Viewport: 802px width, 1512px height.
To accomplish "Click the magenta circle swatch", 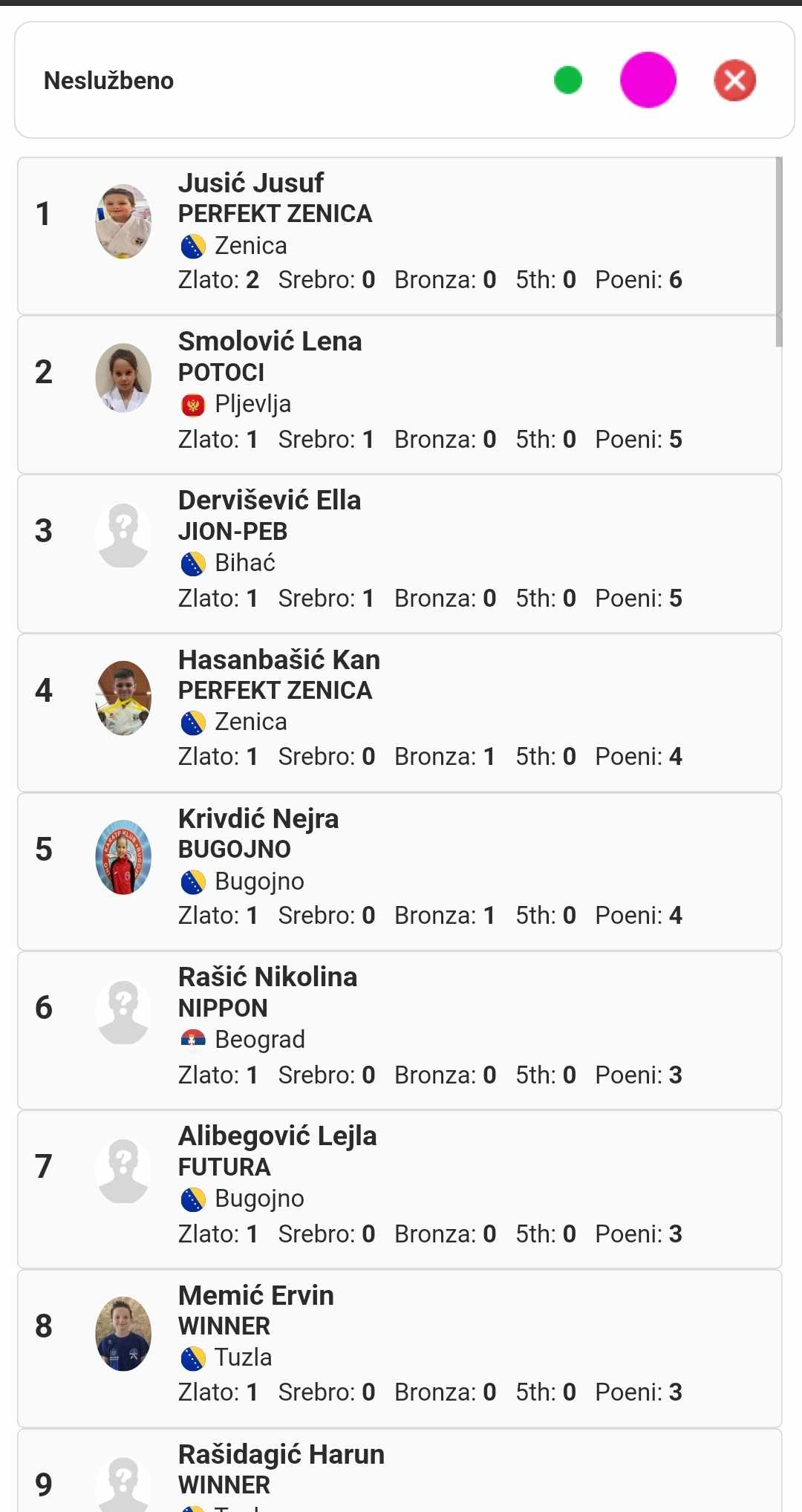I will 648,80.
